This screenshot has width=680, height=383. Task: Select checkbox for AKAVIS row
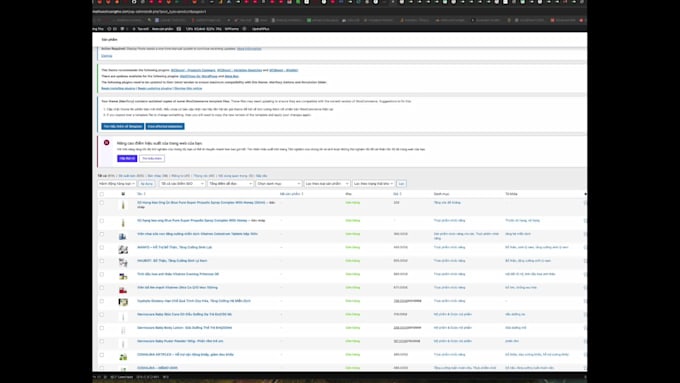(102, 247)
